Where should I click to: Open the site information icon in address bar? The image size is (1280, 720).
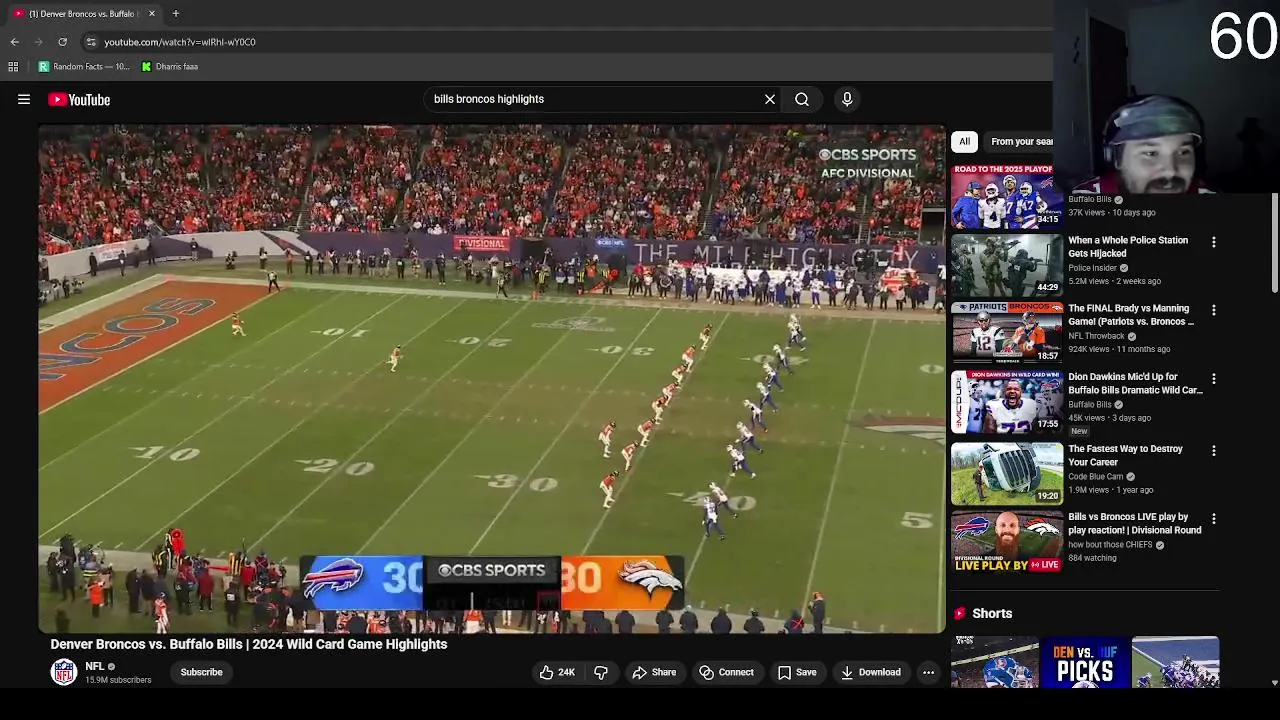click(90, 42)
